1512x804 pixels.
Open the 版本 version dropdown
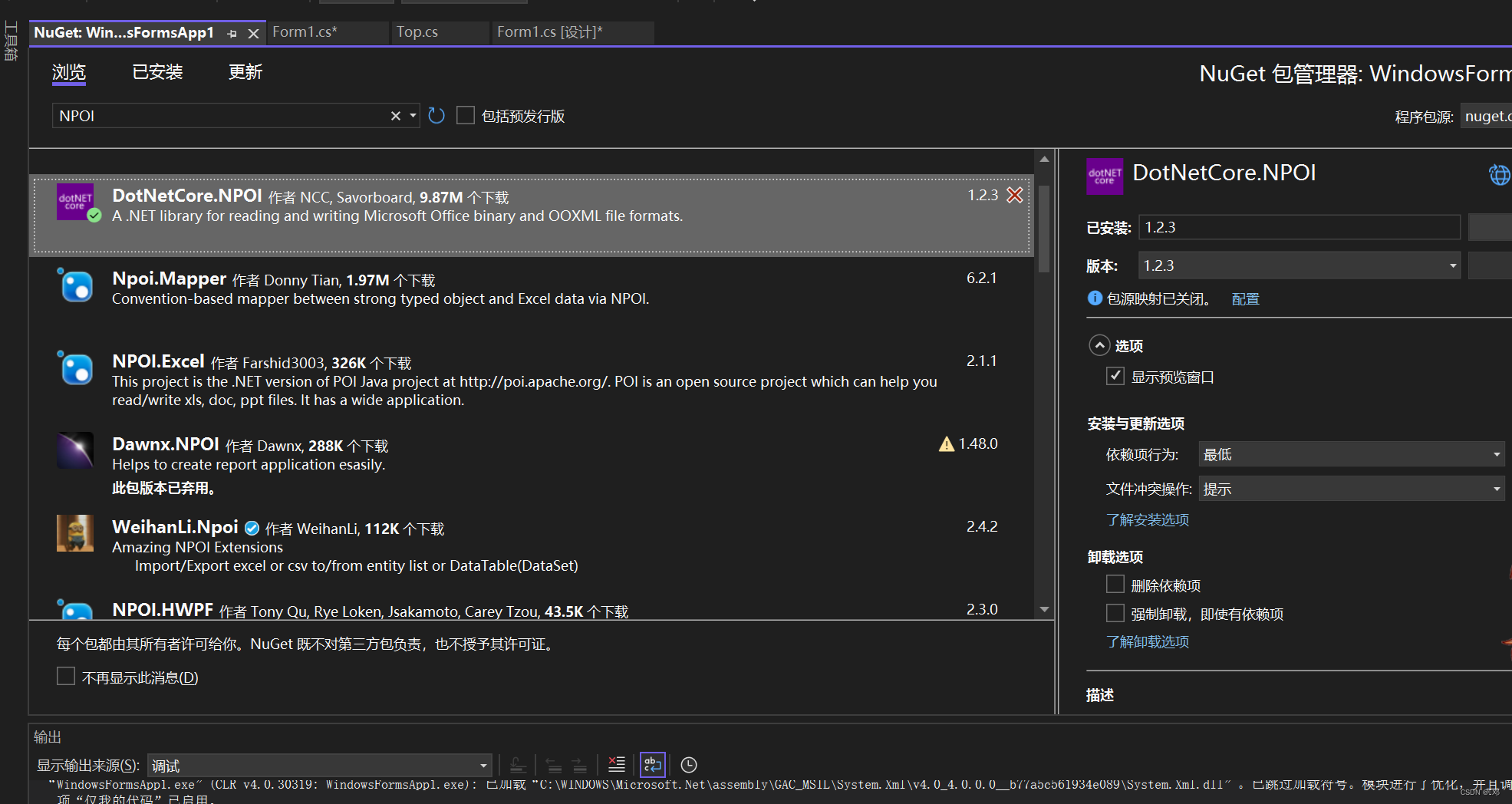point(1451,265)
